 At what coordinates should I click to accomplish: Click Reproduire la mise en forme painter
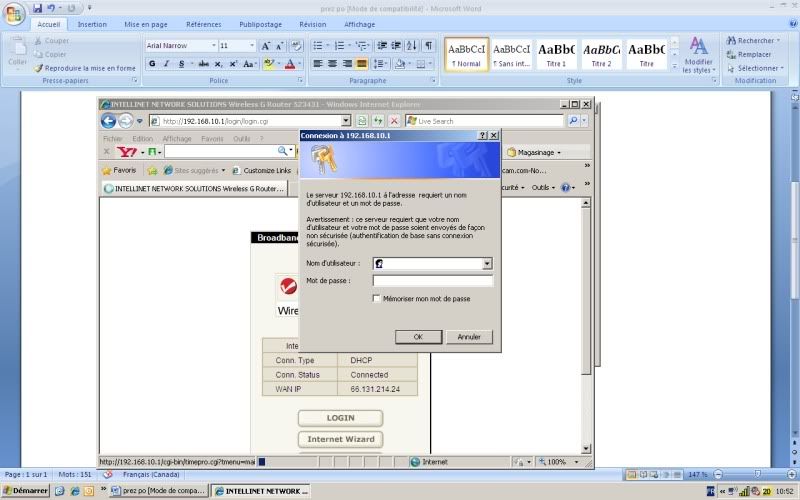[x=84, y=68]
